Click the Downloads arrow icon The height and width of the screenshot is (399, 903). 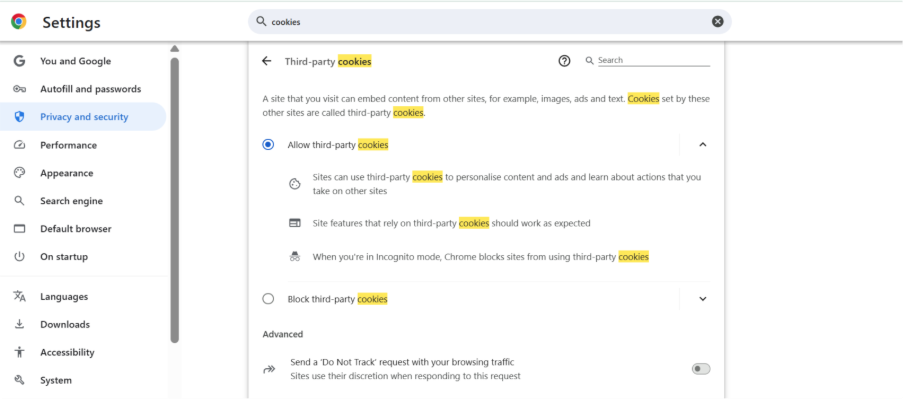click(x=20, y=324)
